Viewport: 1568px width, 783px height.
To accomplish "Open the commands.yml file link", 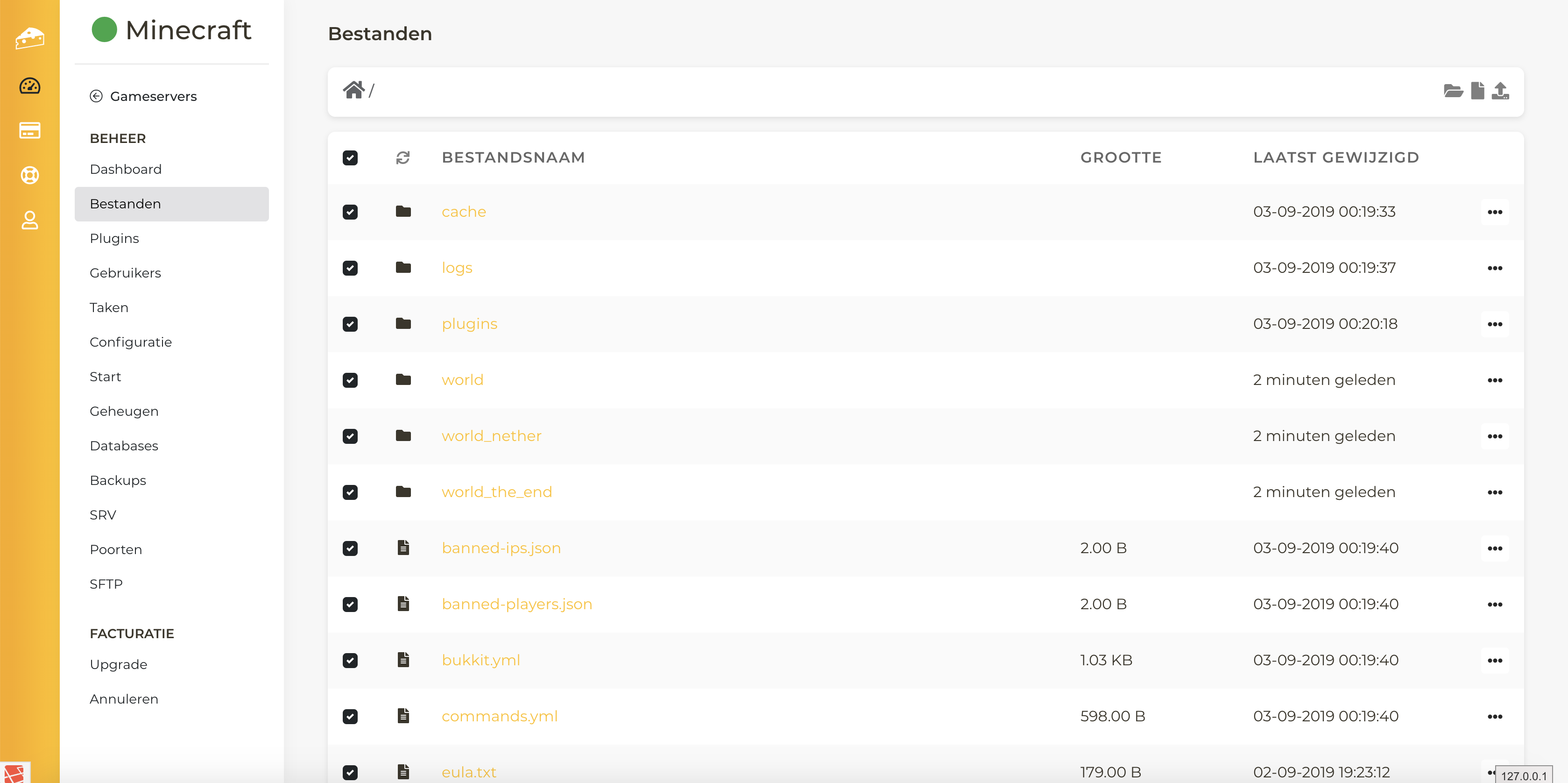I will point(499,717).
